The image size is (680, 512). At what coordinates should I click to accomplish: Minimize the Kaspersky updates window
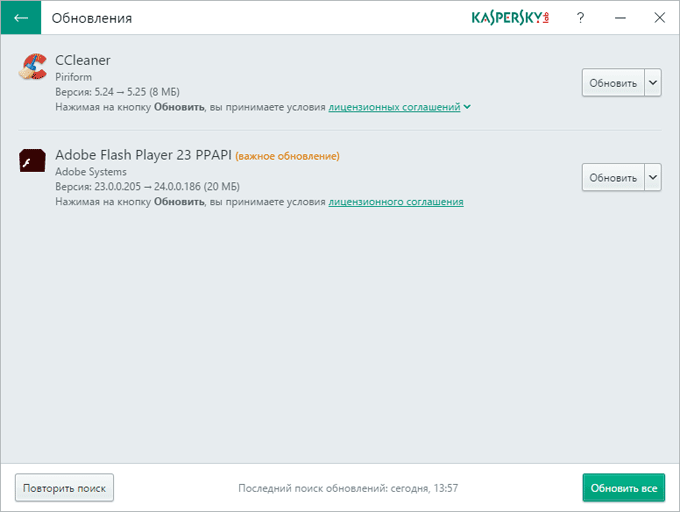[620, 18]
